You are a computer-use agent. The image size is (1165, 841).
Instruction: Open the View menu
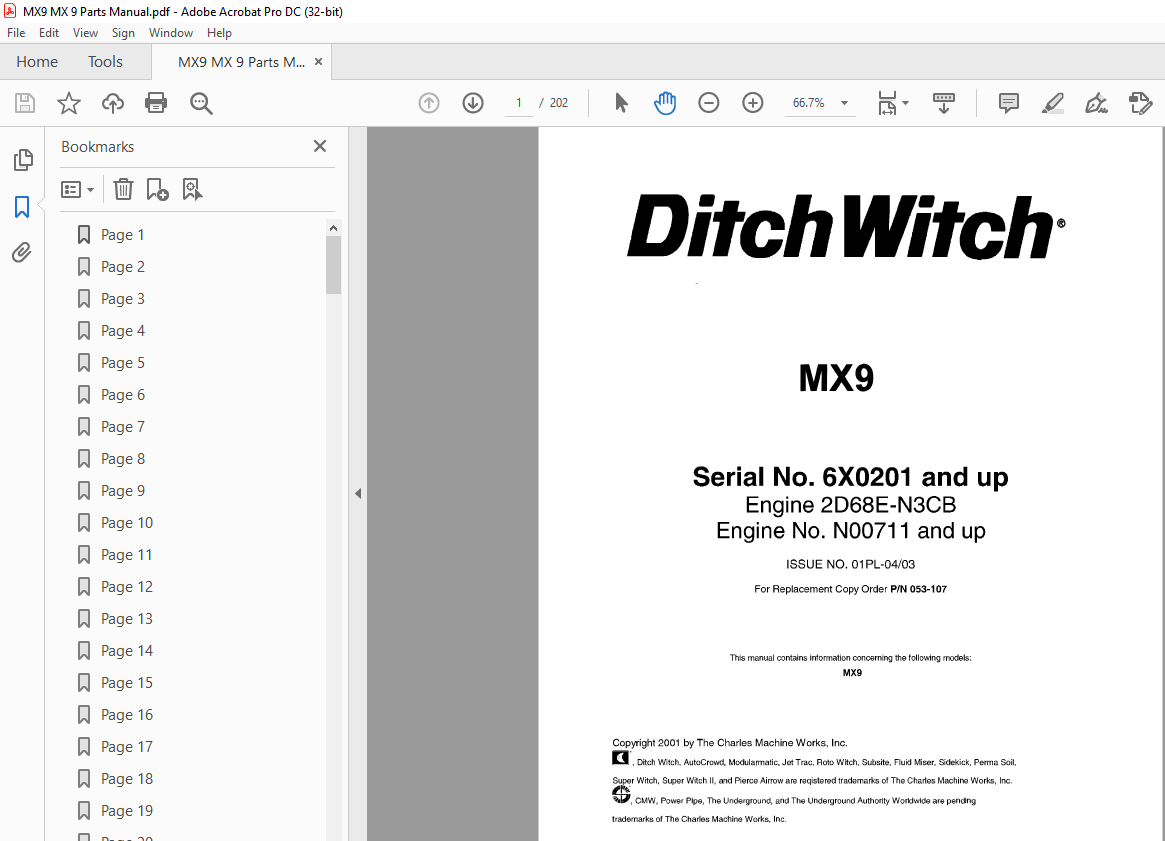tap(85, 33)
